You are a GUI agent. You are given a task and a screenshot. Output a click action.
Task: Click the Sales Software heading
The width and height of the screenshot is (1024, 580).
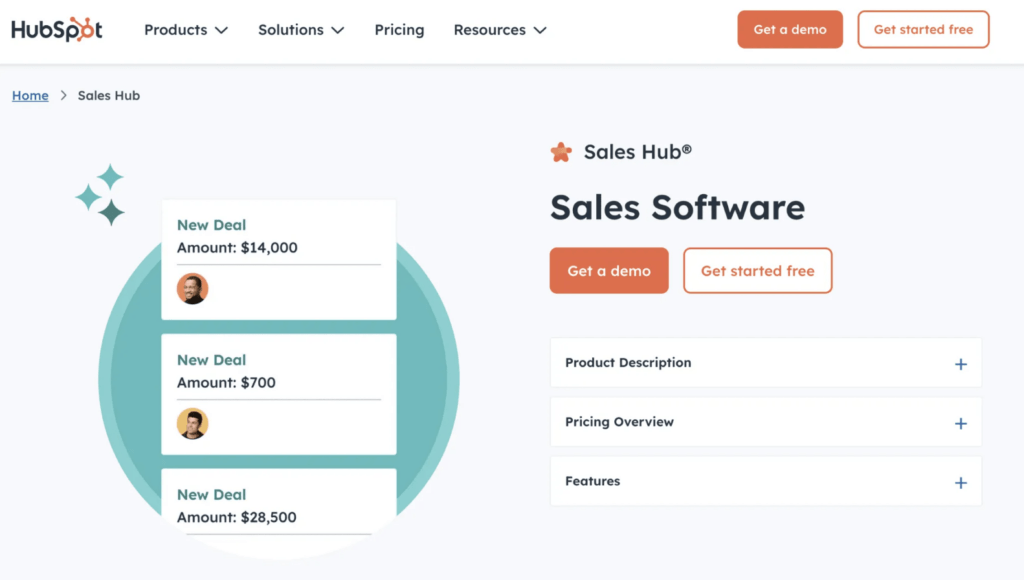[x=677, y=207]
